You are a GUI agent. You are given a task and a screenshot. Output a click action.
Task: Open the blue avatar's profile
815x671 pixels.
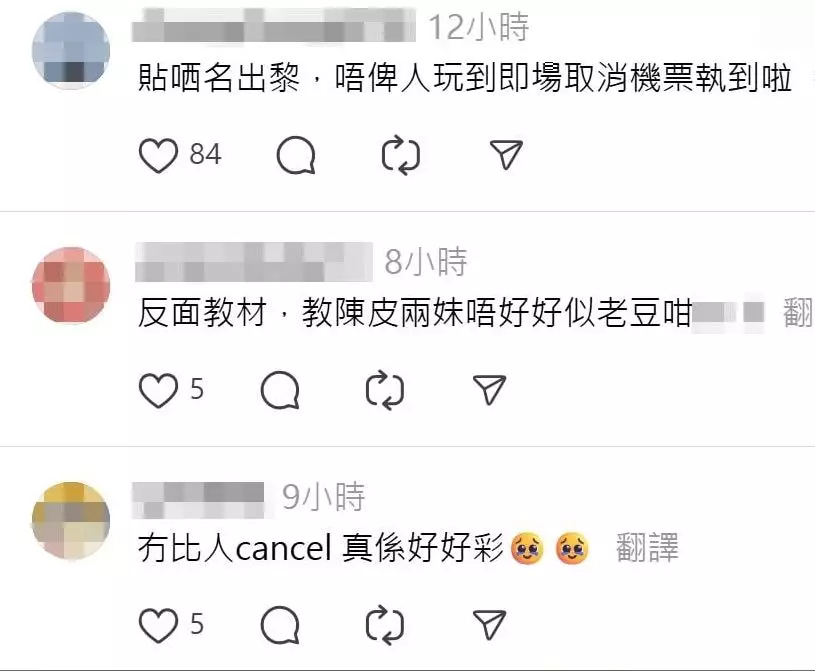pos(71,50)
